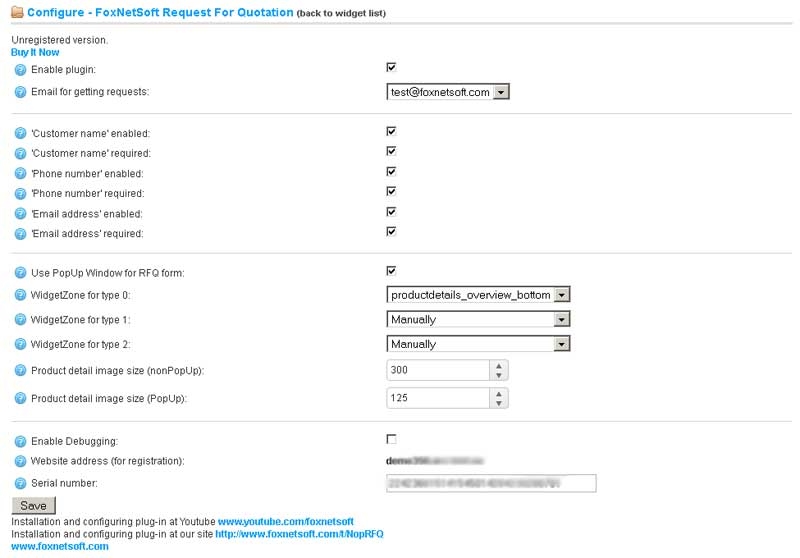This screenshot has width=800, height=558.
Task: Click the PopUp image size field showing 125
Action: pyautogui.click(x=439, y=398)
